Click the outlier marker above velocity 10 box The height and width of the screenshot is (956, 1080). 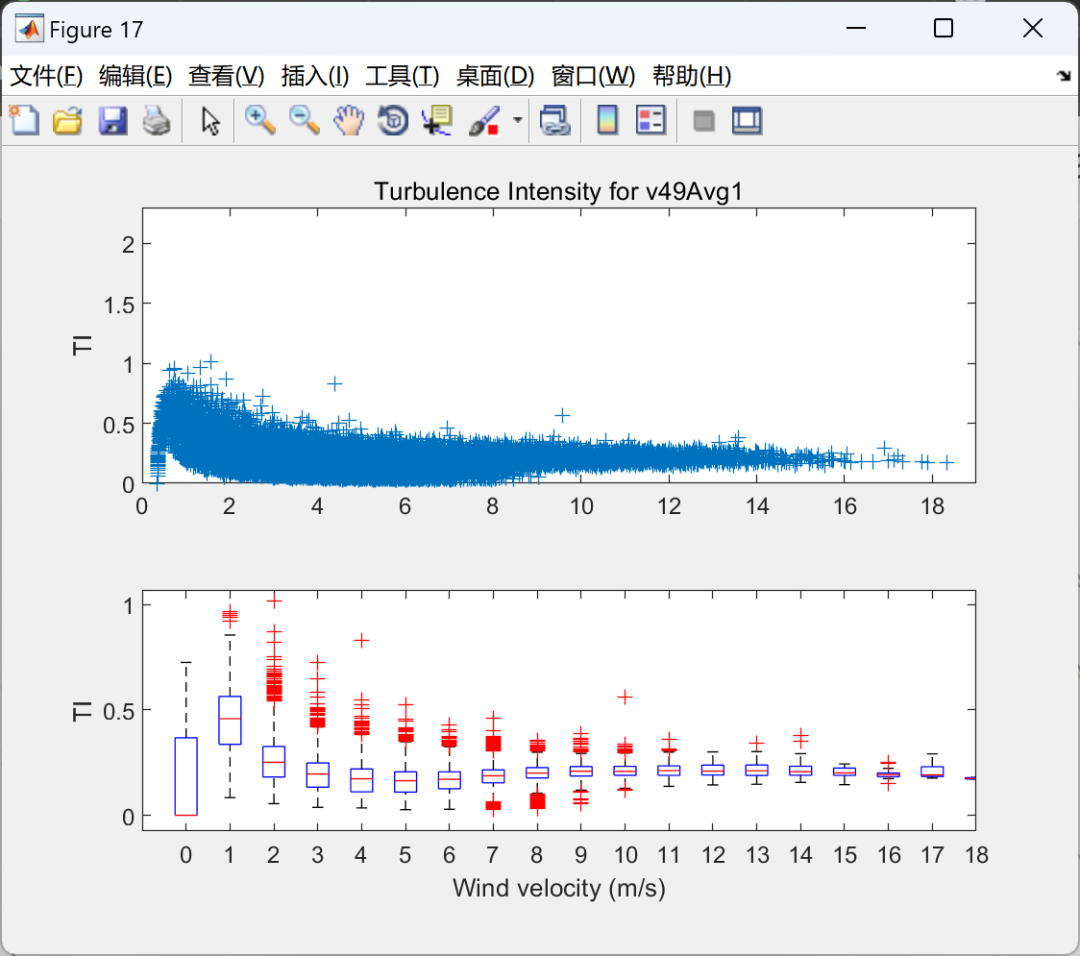pos(625,697)
